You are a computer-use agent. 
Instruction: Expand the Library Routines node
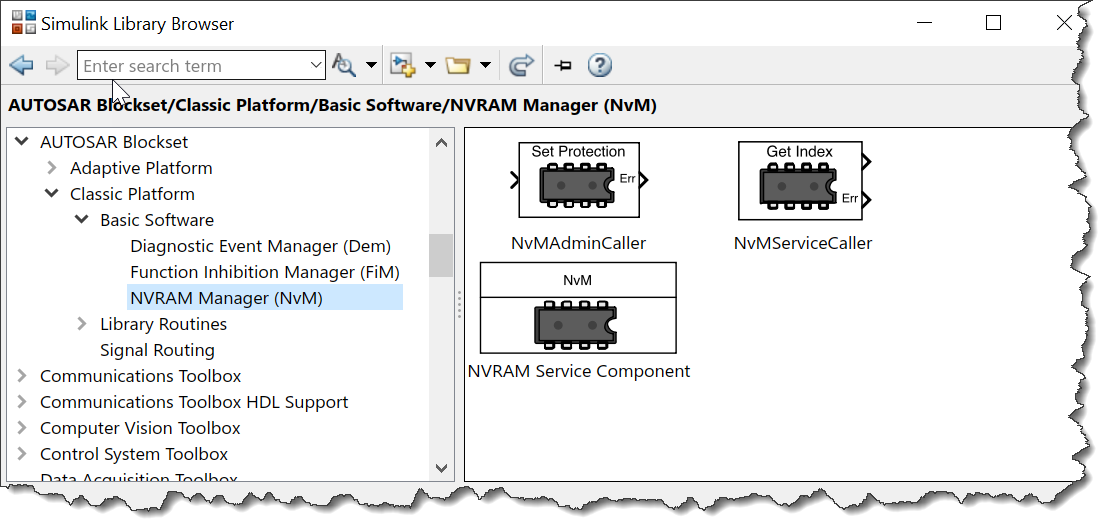click(82, 324)
